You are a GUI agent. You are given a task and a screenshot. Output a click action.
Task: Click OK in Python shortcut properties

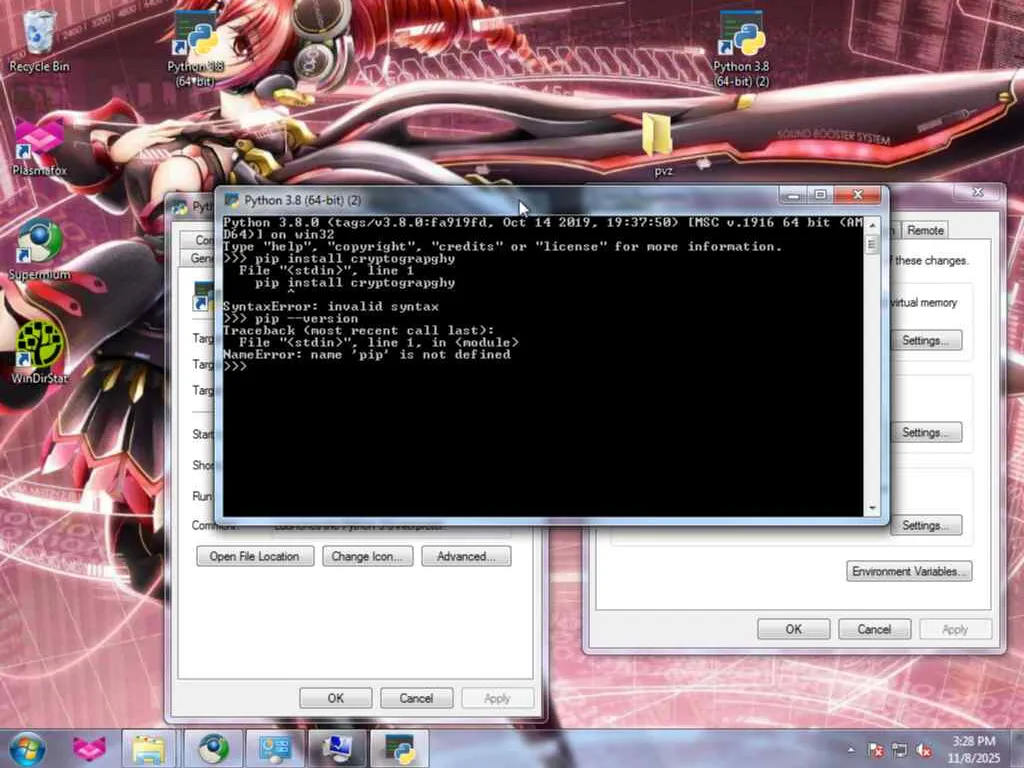[x=336, y=698]
